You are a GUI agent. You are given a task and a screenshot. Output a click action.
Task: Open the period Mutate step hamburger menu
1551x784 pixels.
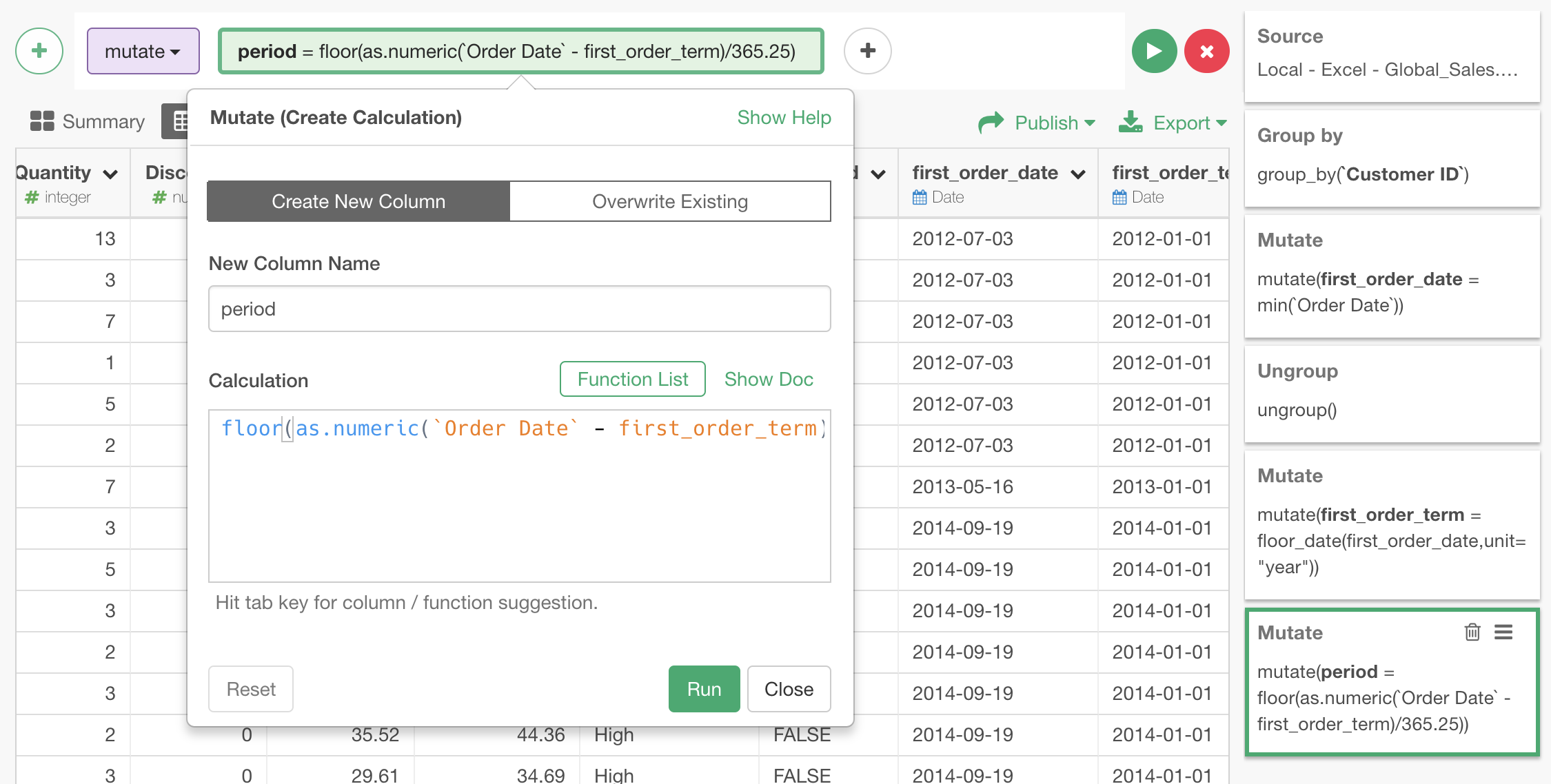[x=1503, y=632]
